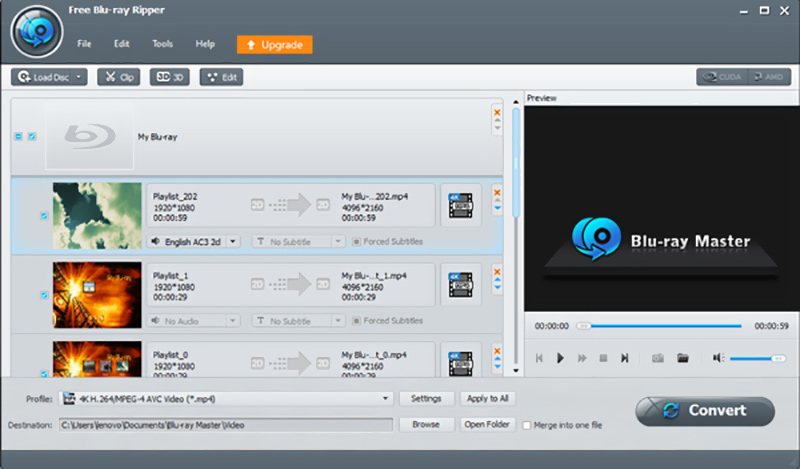Enable Merge into one file

coord(527,425)
